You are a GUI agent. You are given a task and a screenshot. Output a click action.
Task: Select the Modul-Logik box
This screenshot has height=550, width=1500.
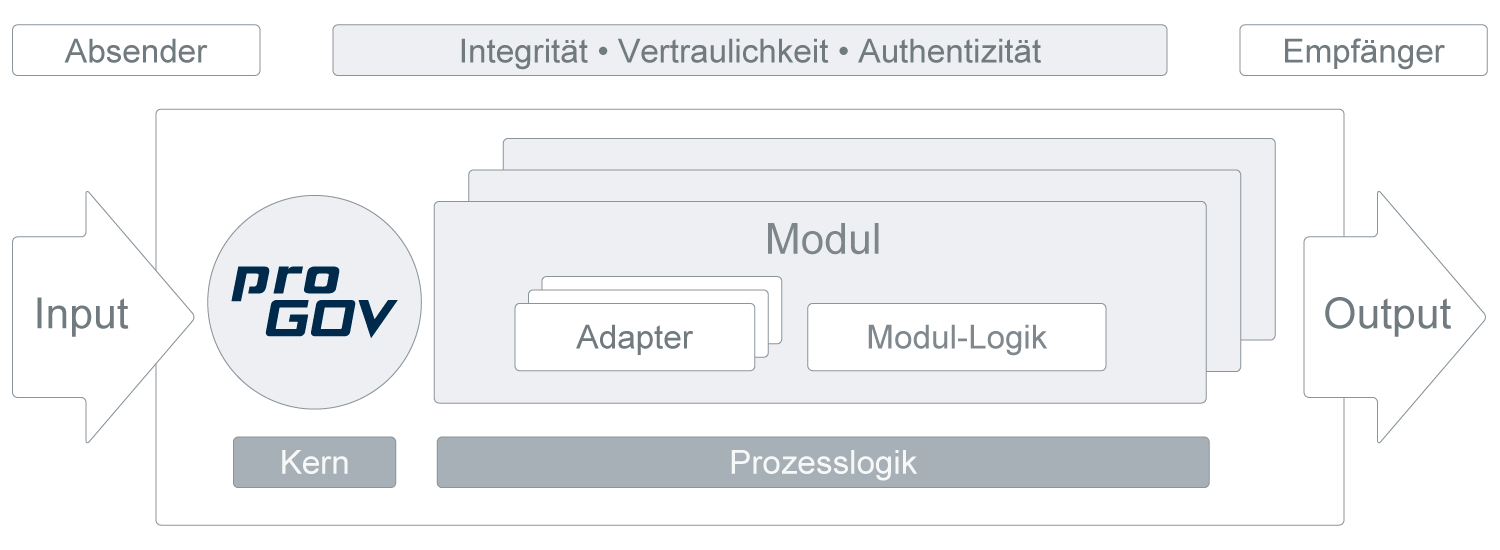click(956, 337)
